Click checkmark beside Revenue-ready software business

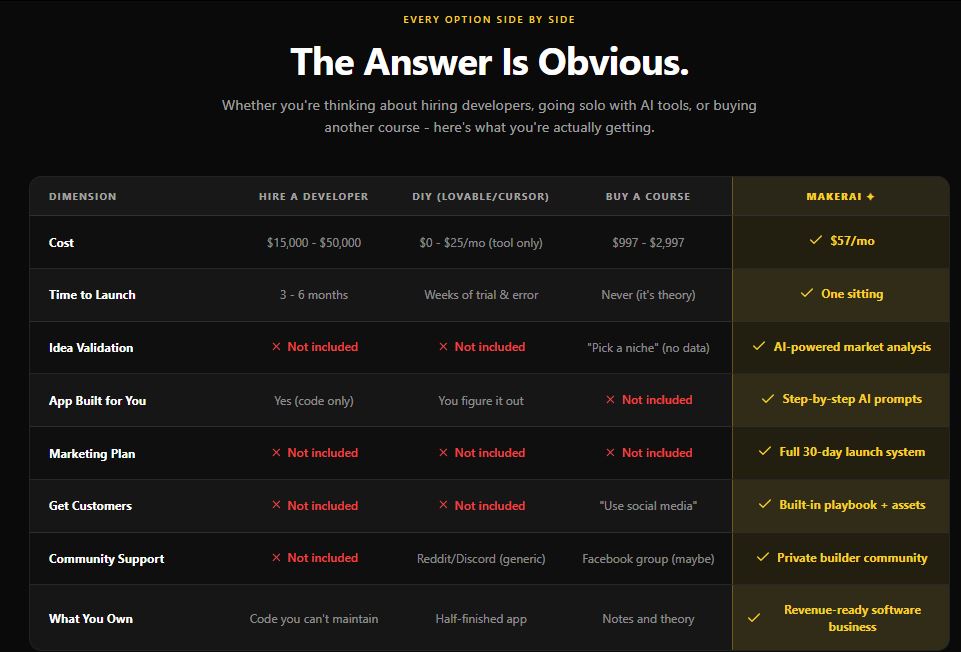coord(754,618)
